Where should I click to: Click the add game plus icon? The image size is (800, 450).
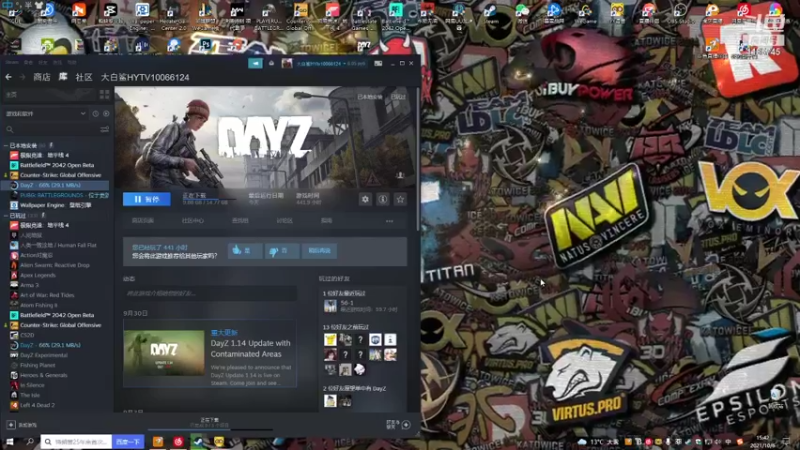click(11, 424)
